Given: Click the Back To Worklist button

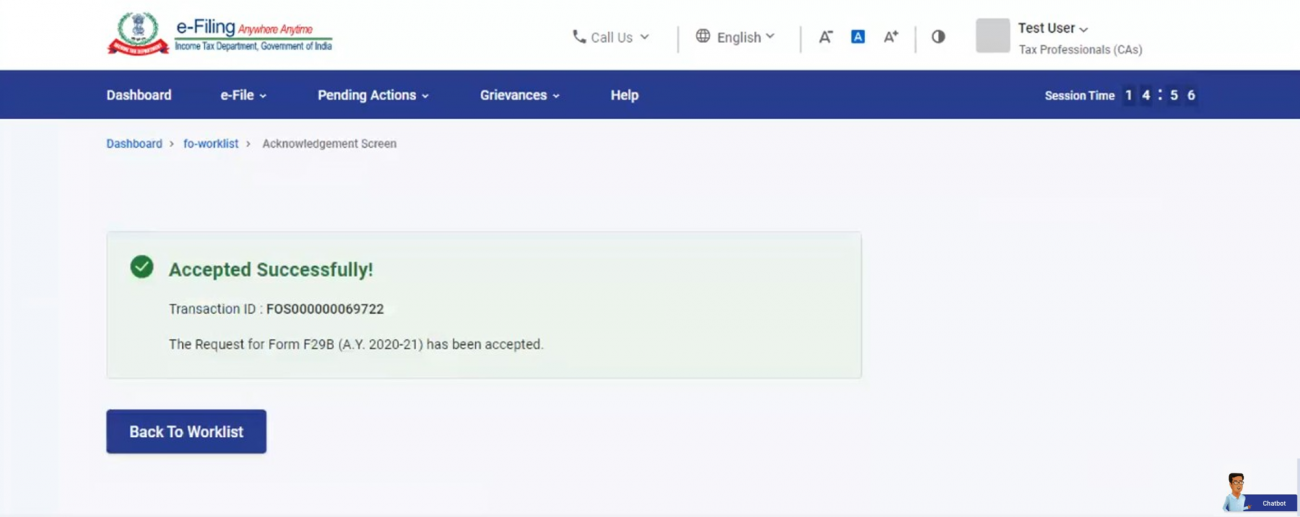Looking at the screenshot, I should 186,432.
